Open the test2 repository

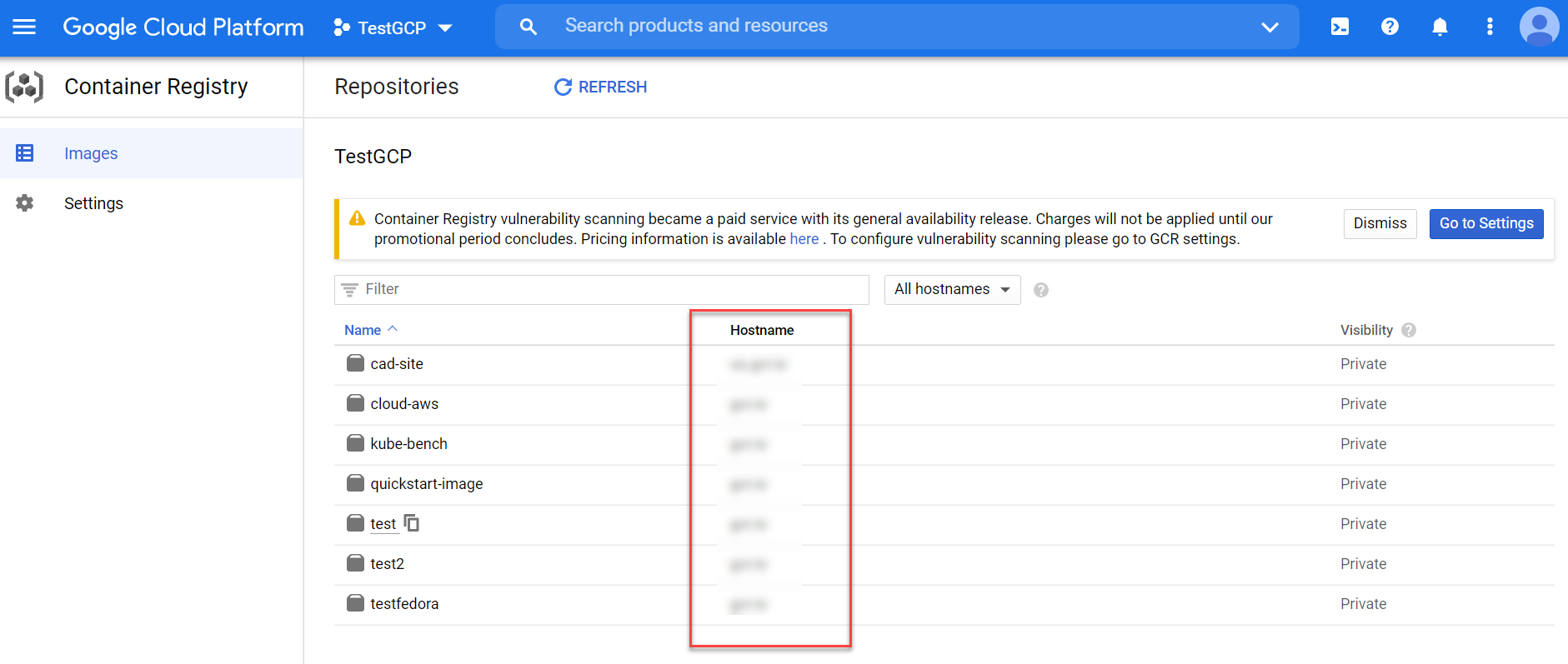pyautogui.click(x=388, y=564)
